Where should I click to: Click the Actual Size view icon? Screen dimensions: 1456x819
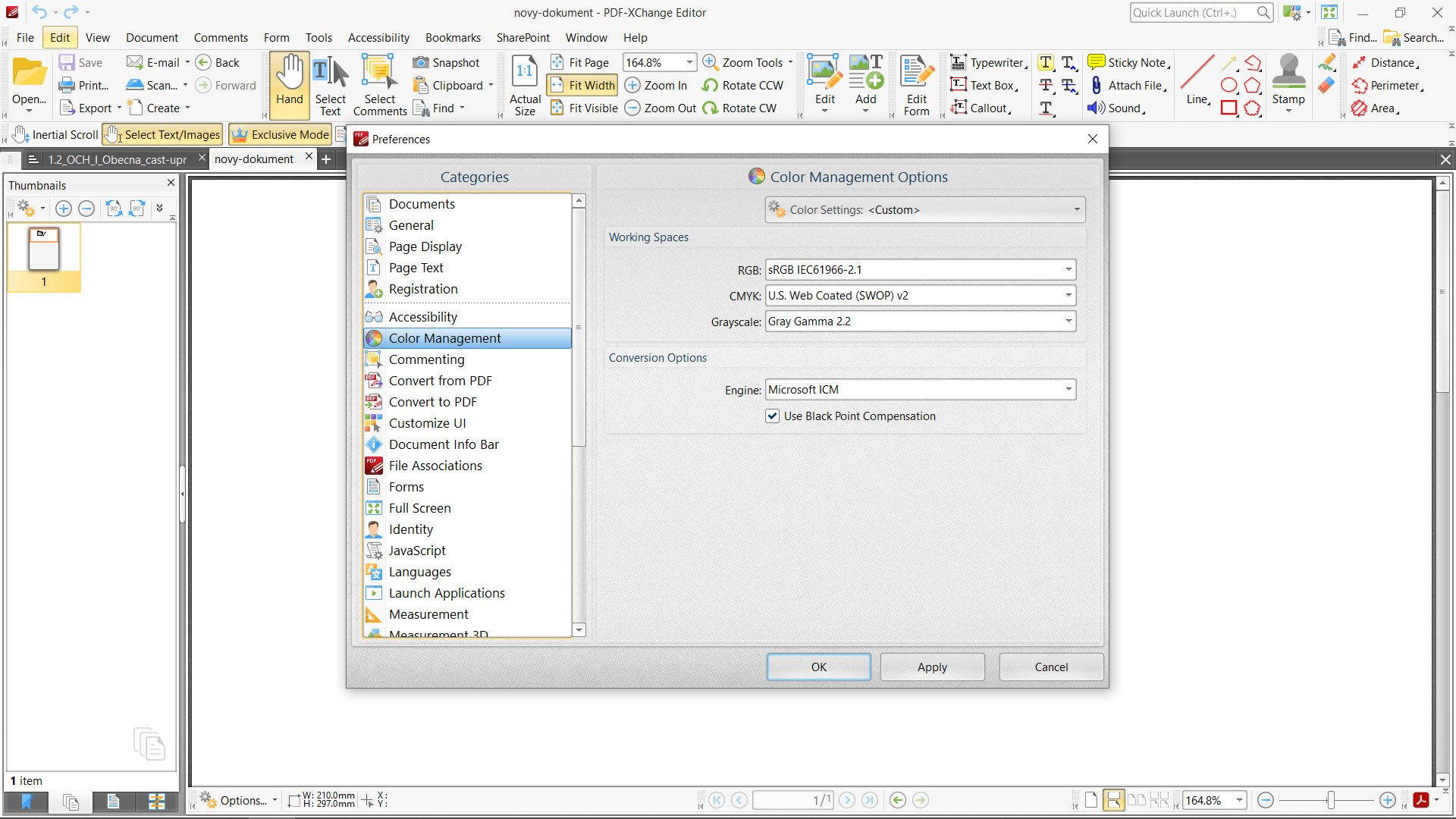(525, 85)
